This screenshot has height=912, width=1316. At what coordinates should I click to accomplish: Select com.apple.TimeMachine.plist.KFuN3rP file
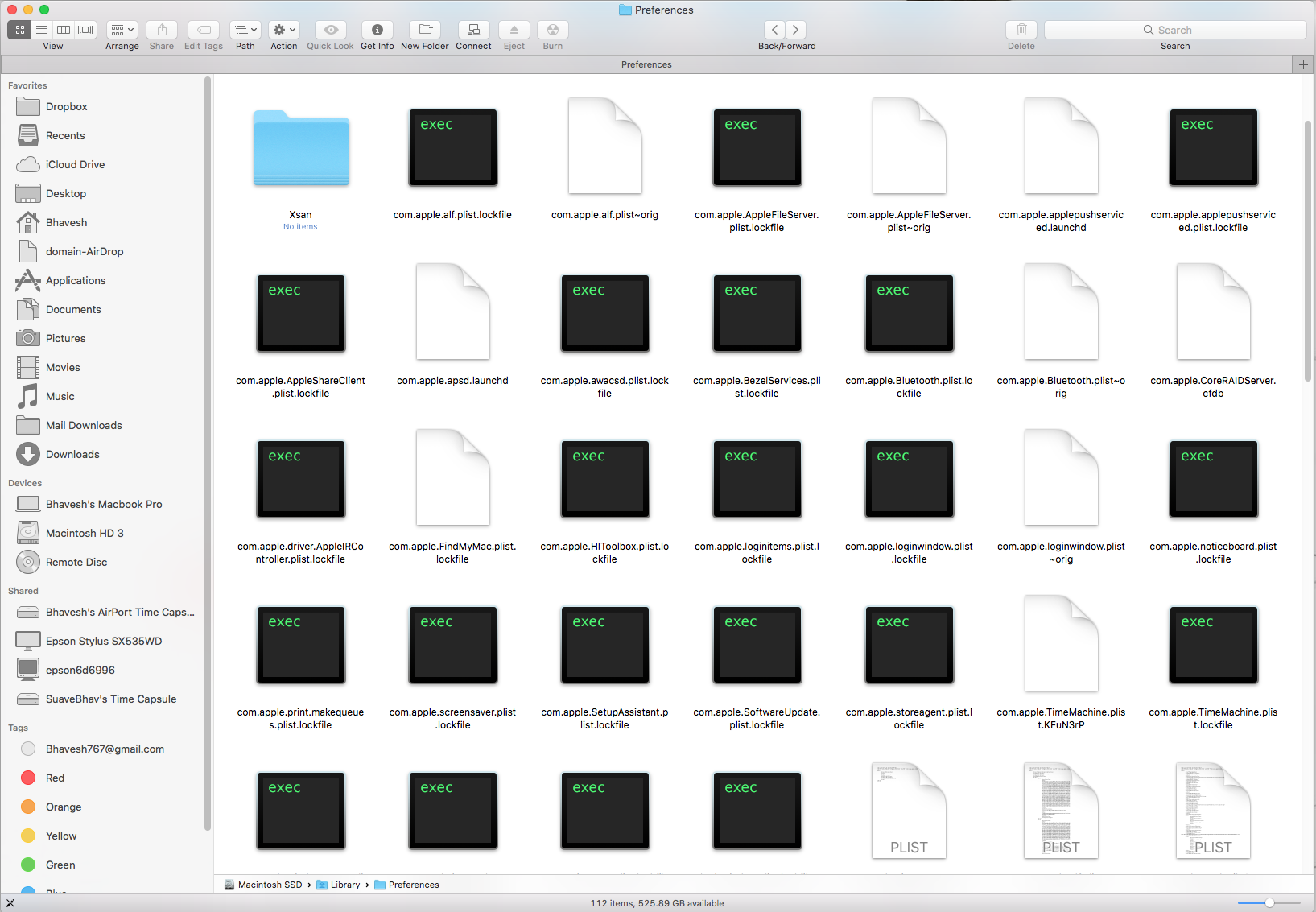pyautogui.click(x=1062, y=644)
